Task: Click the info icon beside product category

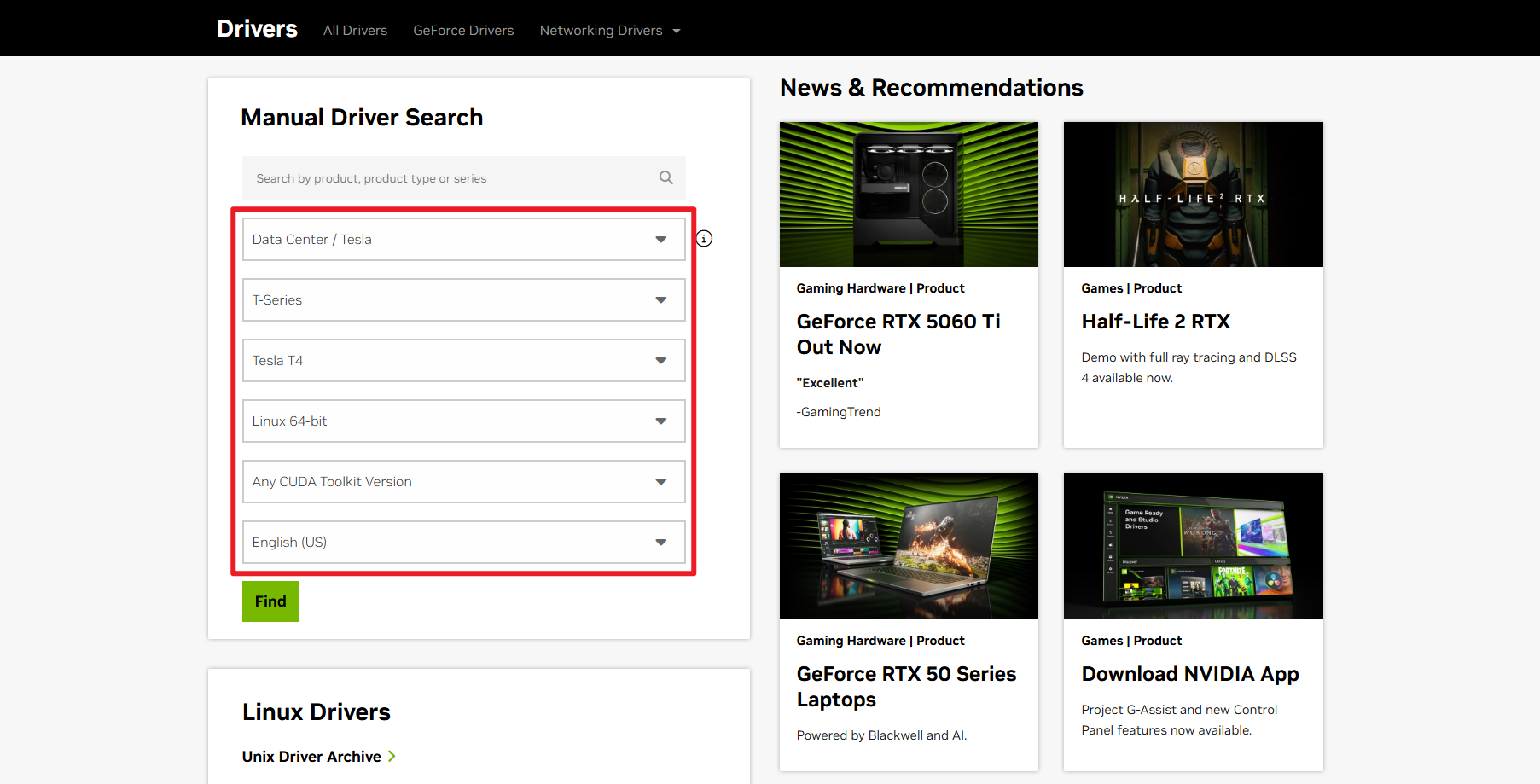Action: (704, 239)
